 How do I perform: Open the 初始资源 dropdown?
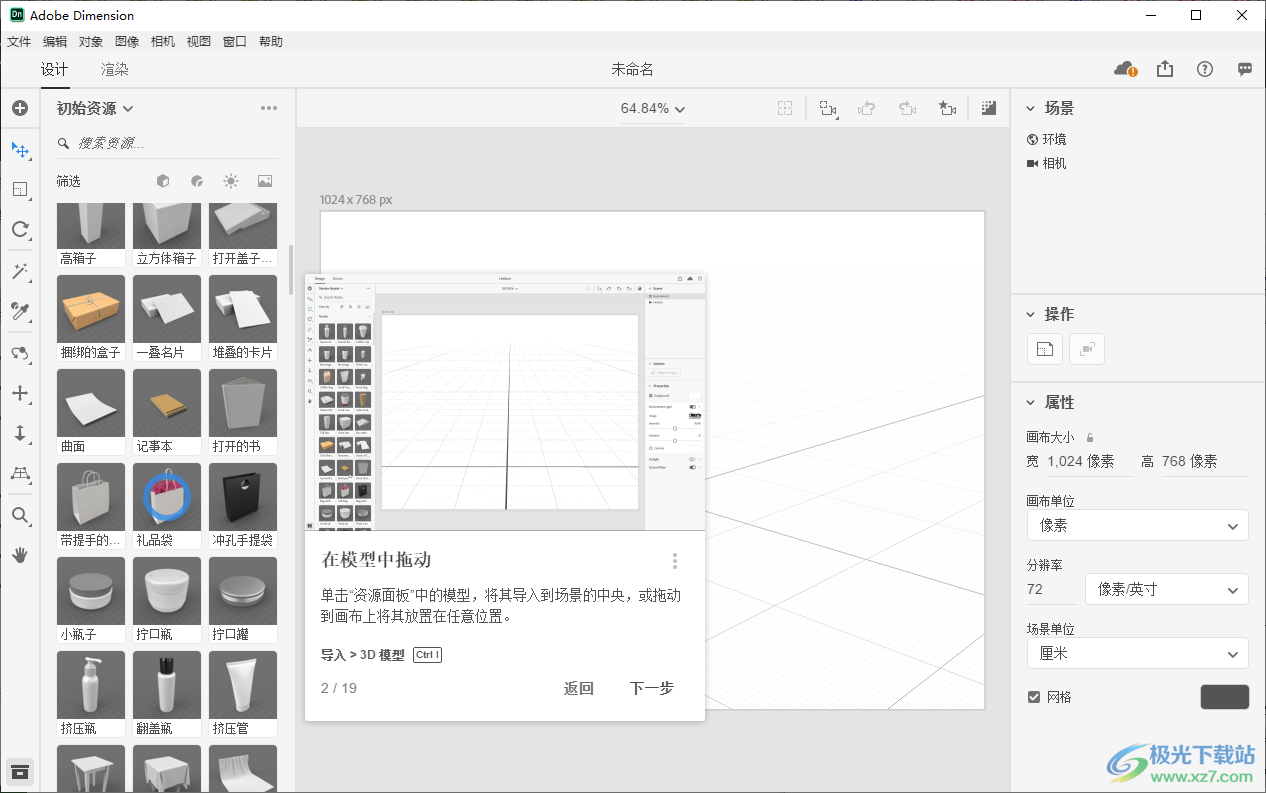95,108
